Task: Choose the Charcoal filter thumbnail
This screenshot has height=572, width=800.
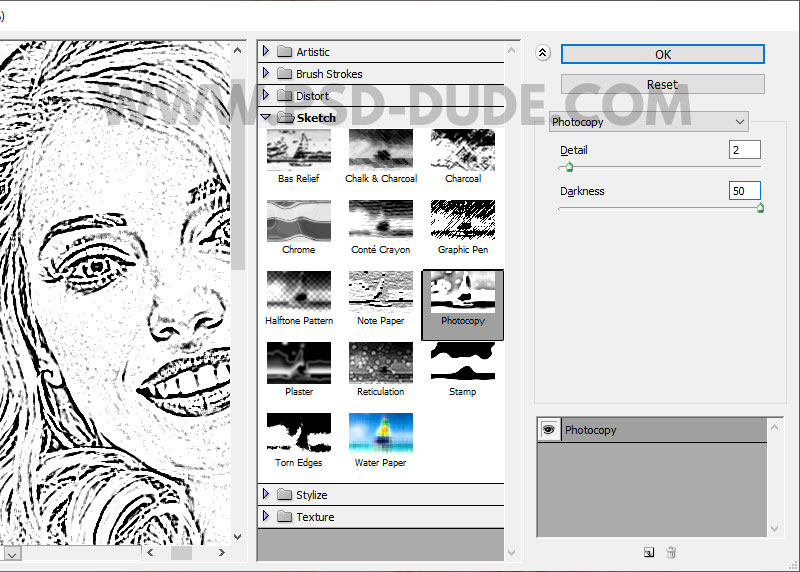Action: tap(463, 149)
